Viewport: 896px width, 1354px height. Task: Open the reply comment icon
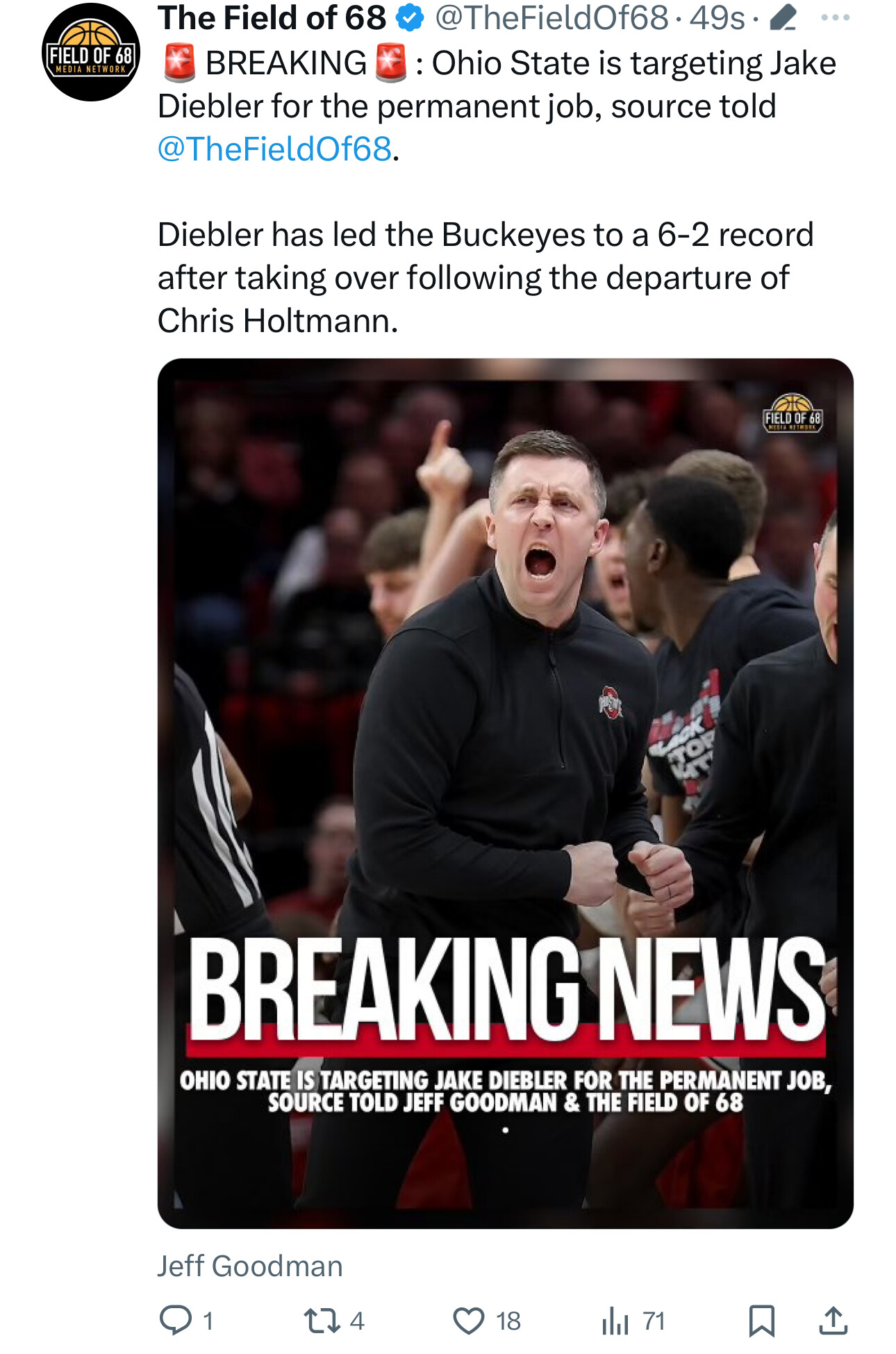click(x=176, y=1320)
